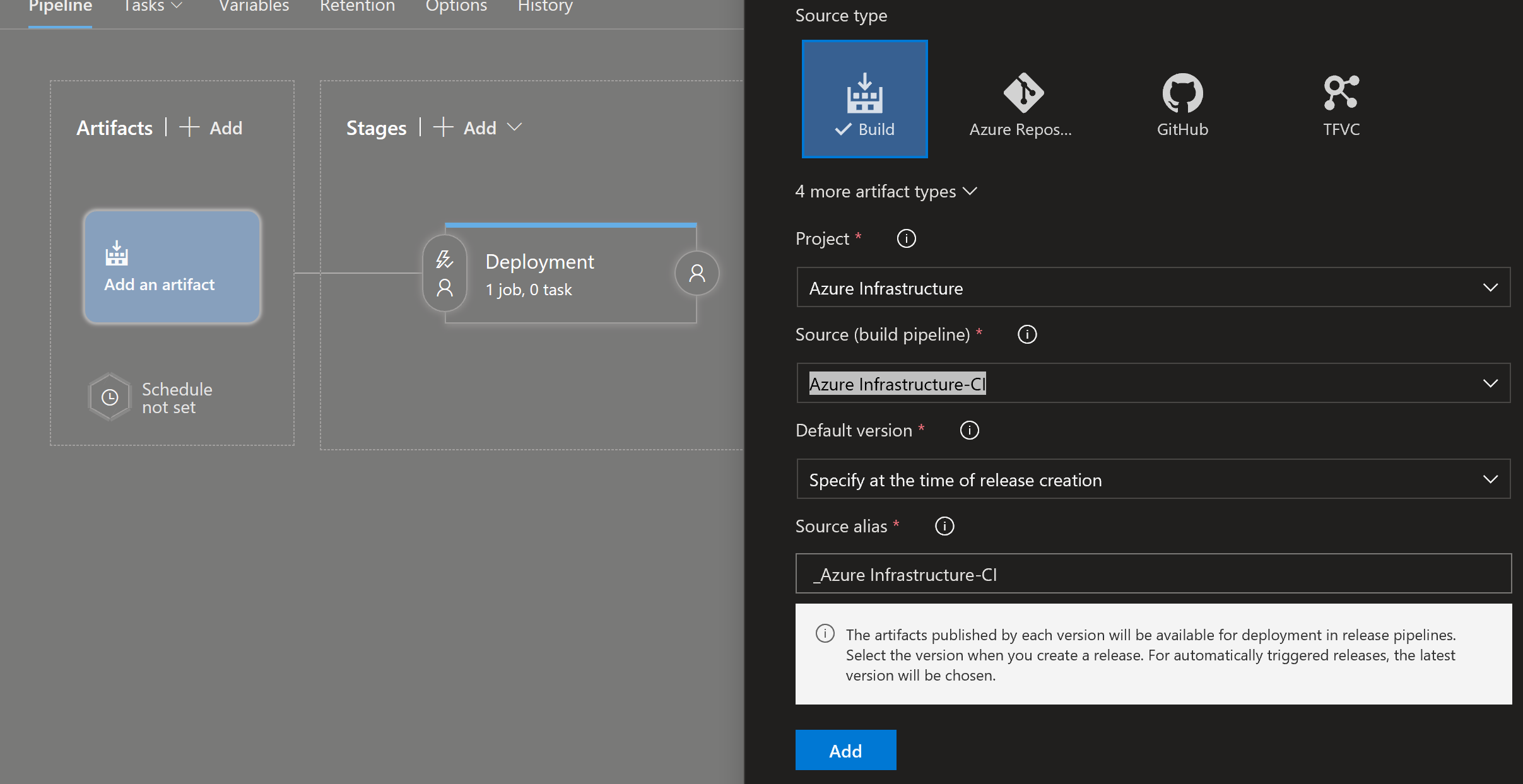Image resolution: width=1523 pixels, height=784 pixels.
Task: Switch to the History tab
Action: tap(545, 6)
